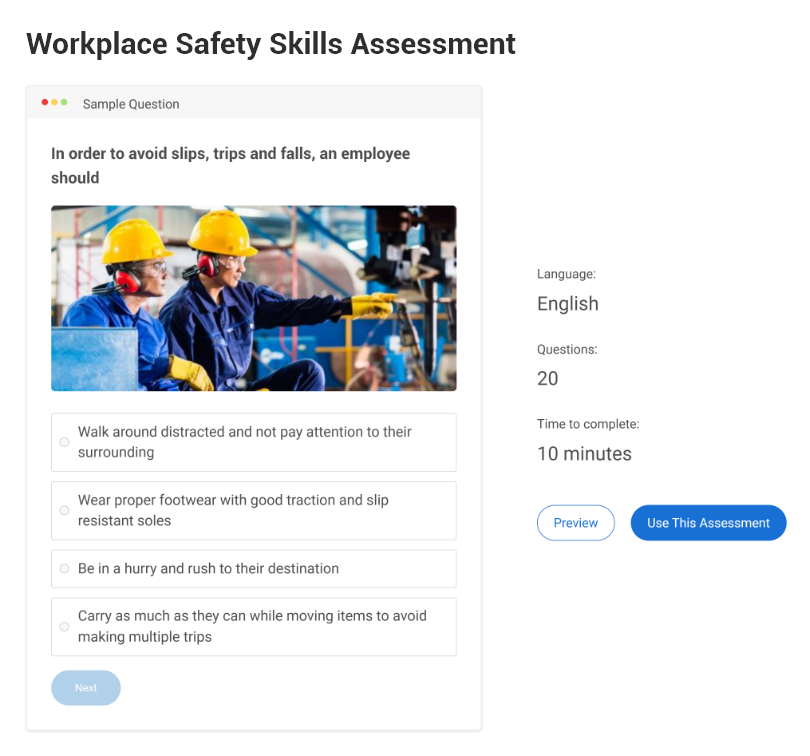Click the 10 minutes completion time
The width and height of the screenshot is (810, 756).
(x=584, y=453)
